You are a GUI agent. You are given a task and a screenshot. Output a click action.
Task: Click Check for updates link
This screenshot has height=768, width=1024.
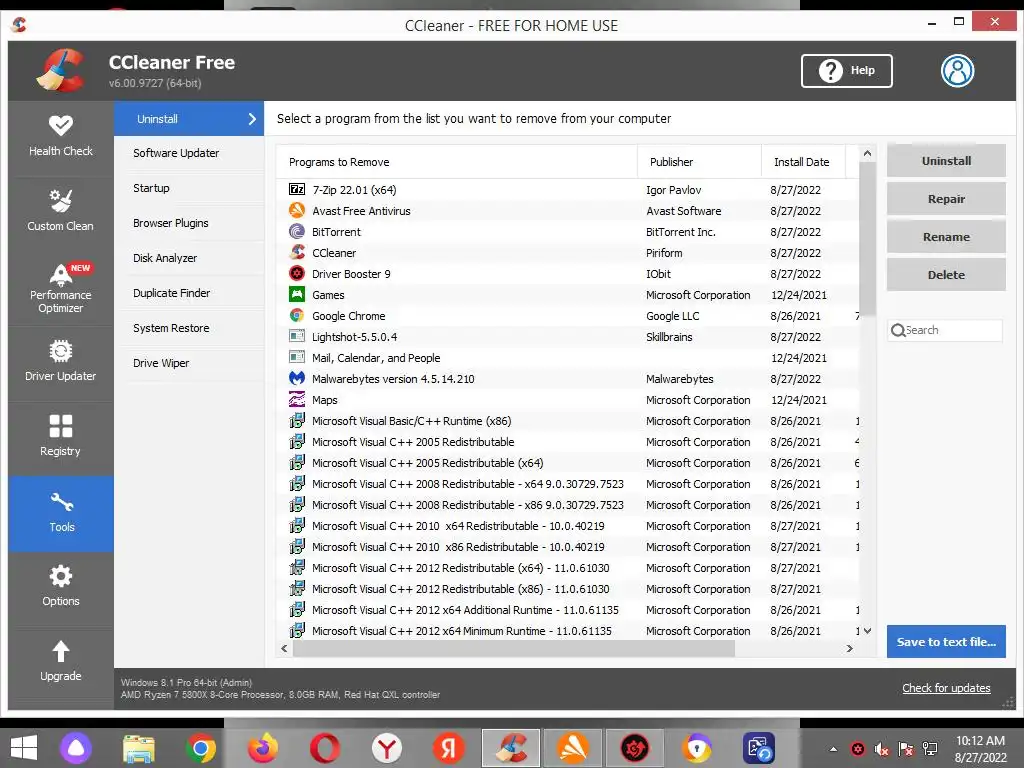pyautogui.click(x=946, y=688)
